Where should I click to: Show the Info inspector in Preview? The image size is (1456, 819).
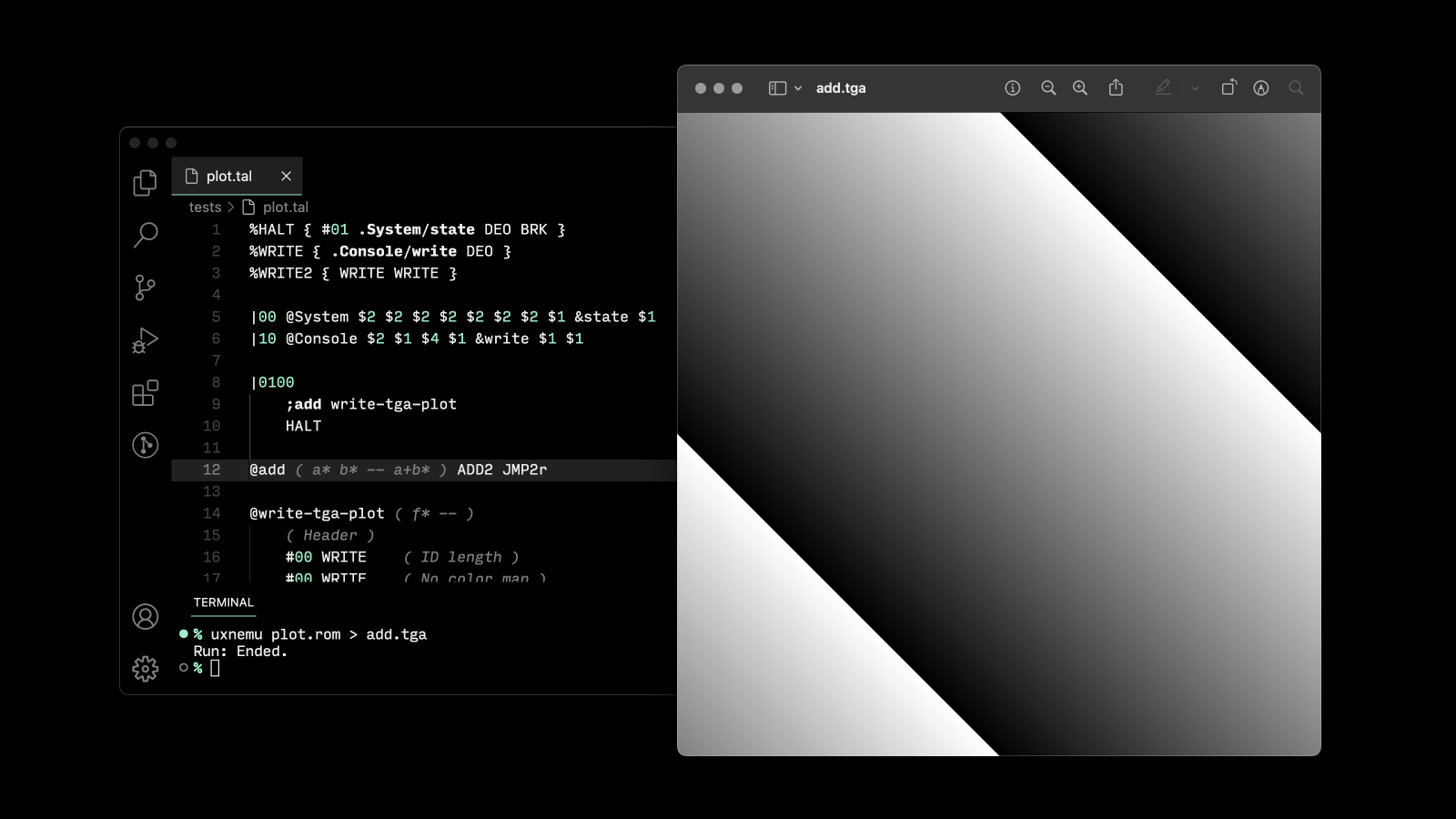click(x=1012, y=88)
